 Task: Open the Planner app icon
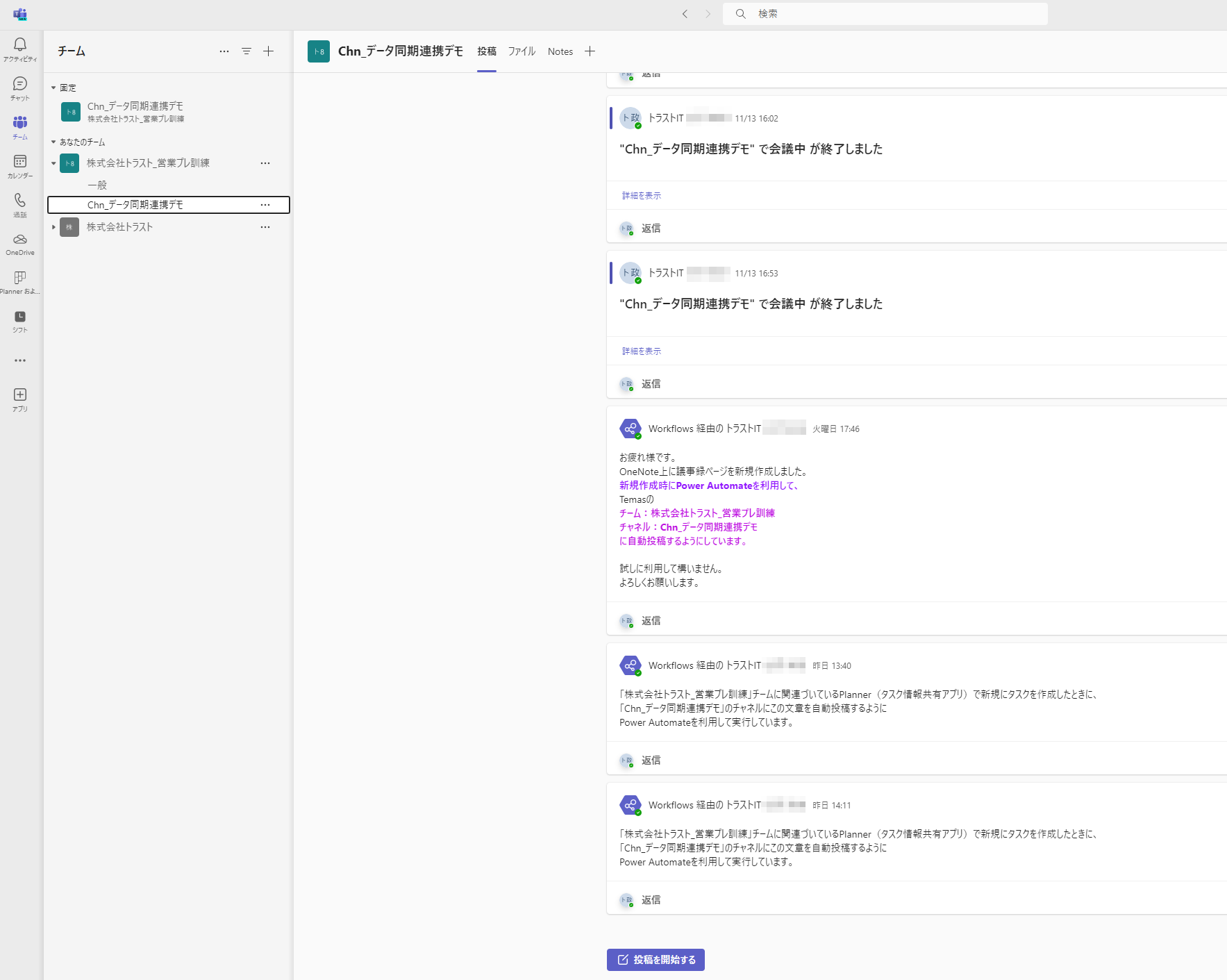point(20,283)
